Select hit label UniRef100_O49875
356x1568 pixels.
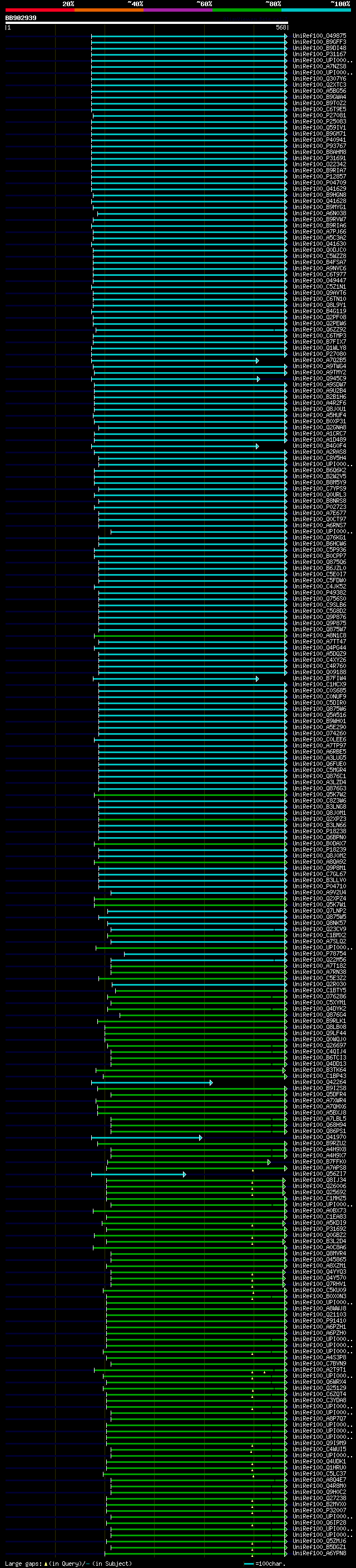(319, 36)
